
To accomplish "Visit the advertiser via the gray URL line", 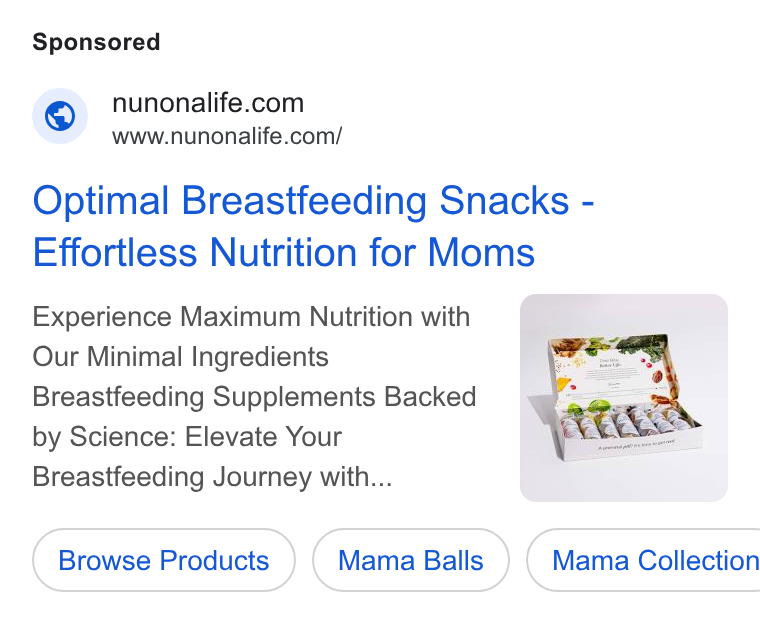I will tap(227, 136).
